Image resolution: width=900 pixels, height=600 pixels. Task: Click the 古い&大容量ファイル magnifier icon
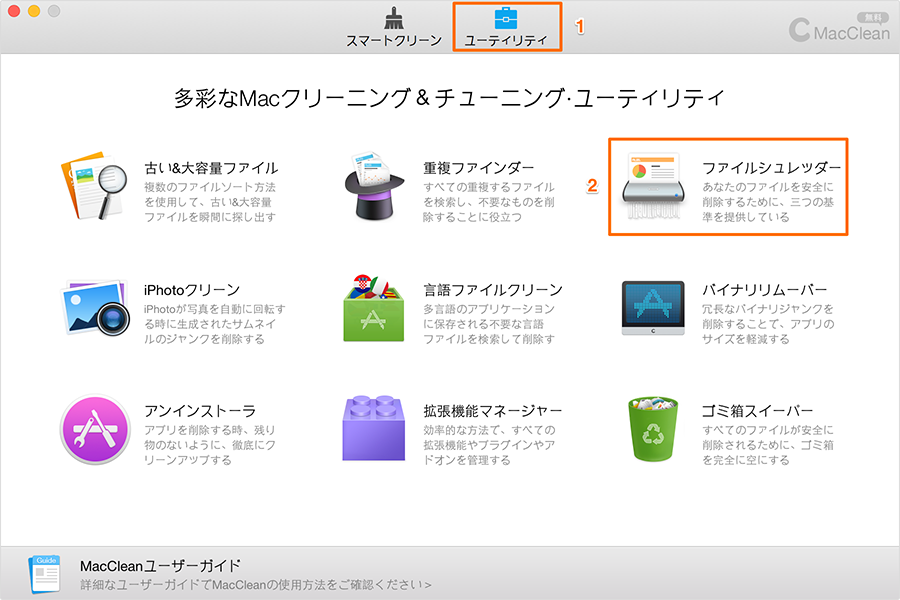pos(94,185)
